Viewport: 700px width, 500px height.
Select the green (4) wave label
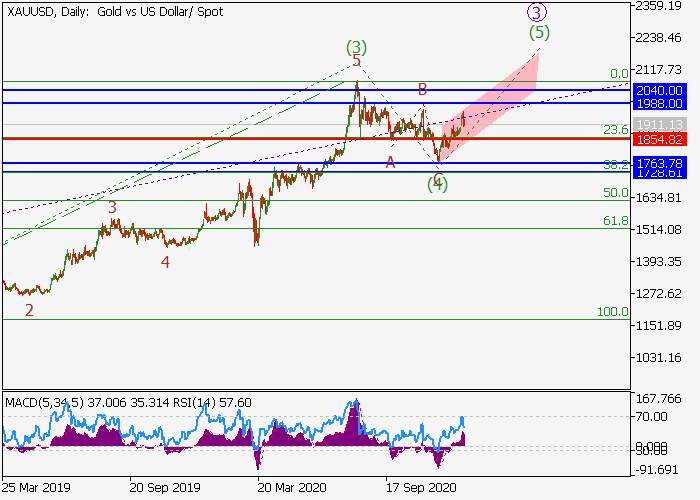[x=438, y=184]
